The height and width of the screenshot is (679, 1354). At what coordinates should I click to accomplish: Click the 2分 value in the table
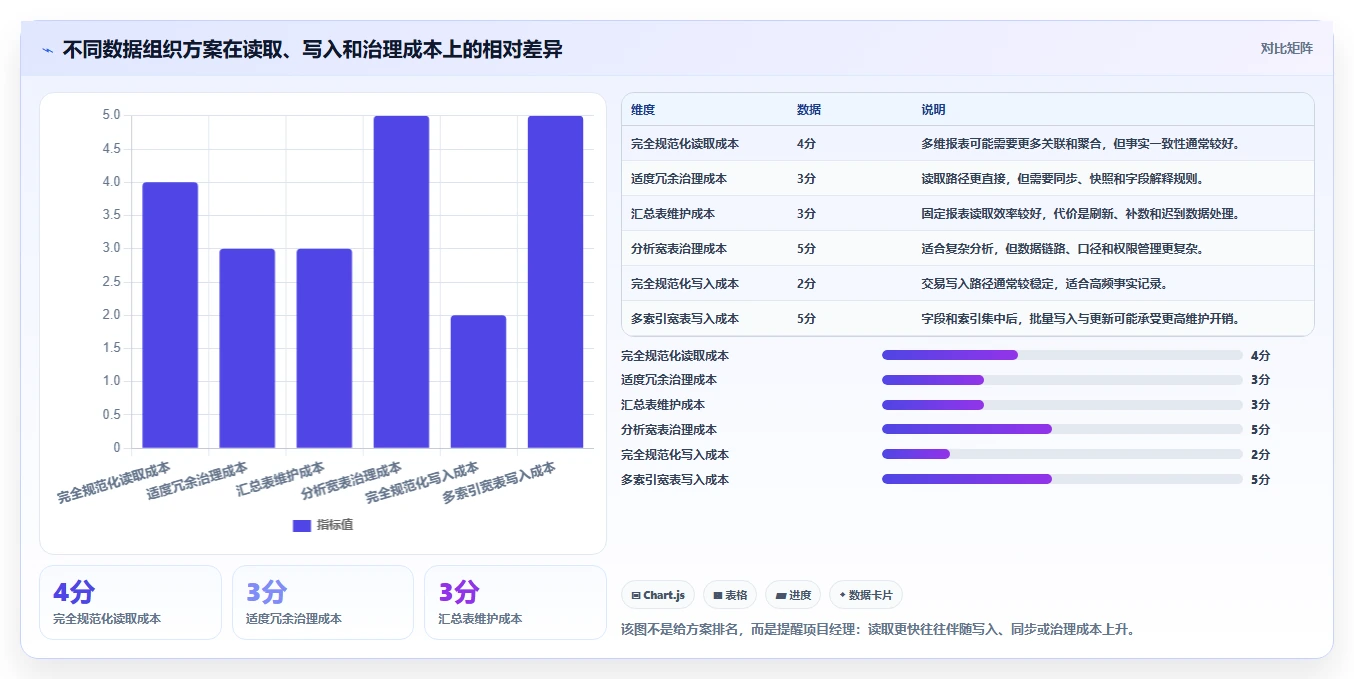tap(806, 284)
